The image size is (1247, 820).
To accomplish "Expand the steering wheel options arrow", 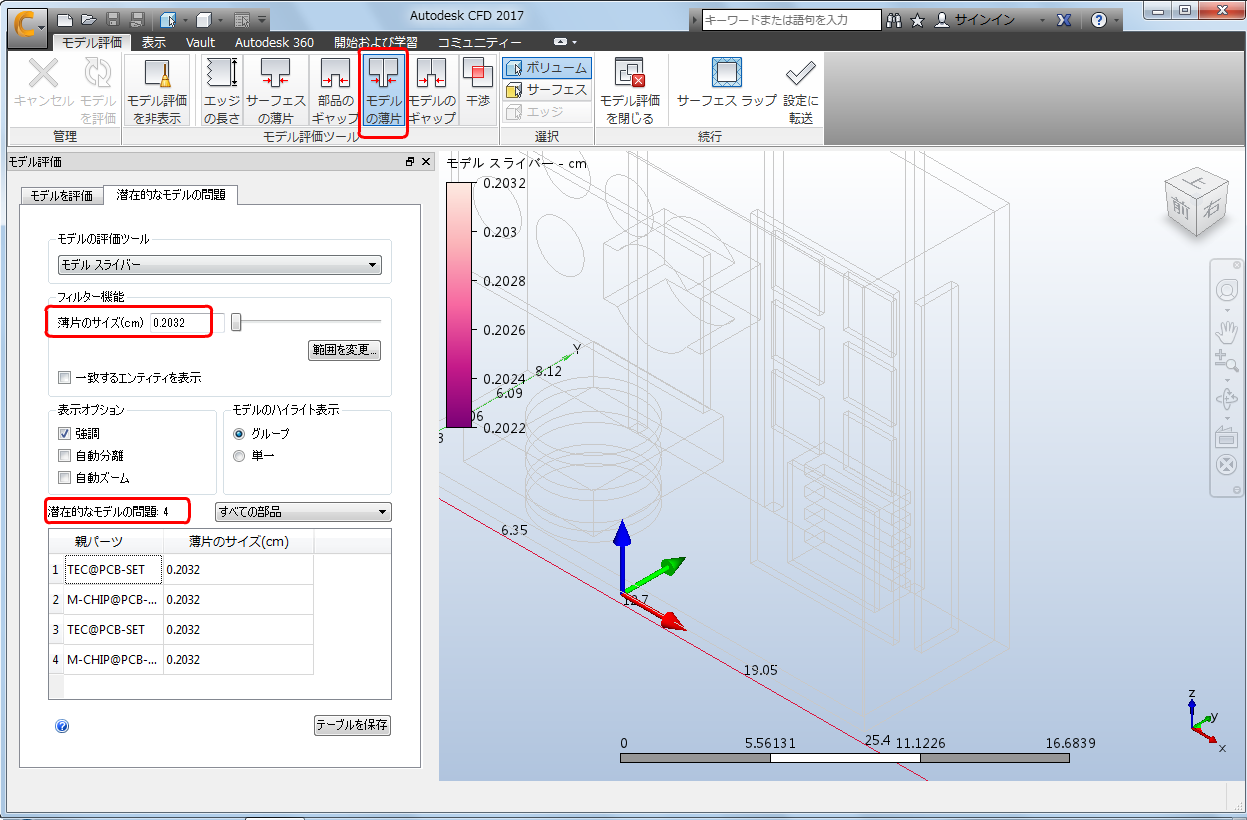I will pos(1226,309).
